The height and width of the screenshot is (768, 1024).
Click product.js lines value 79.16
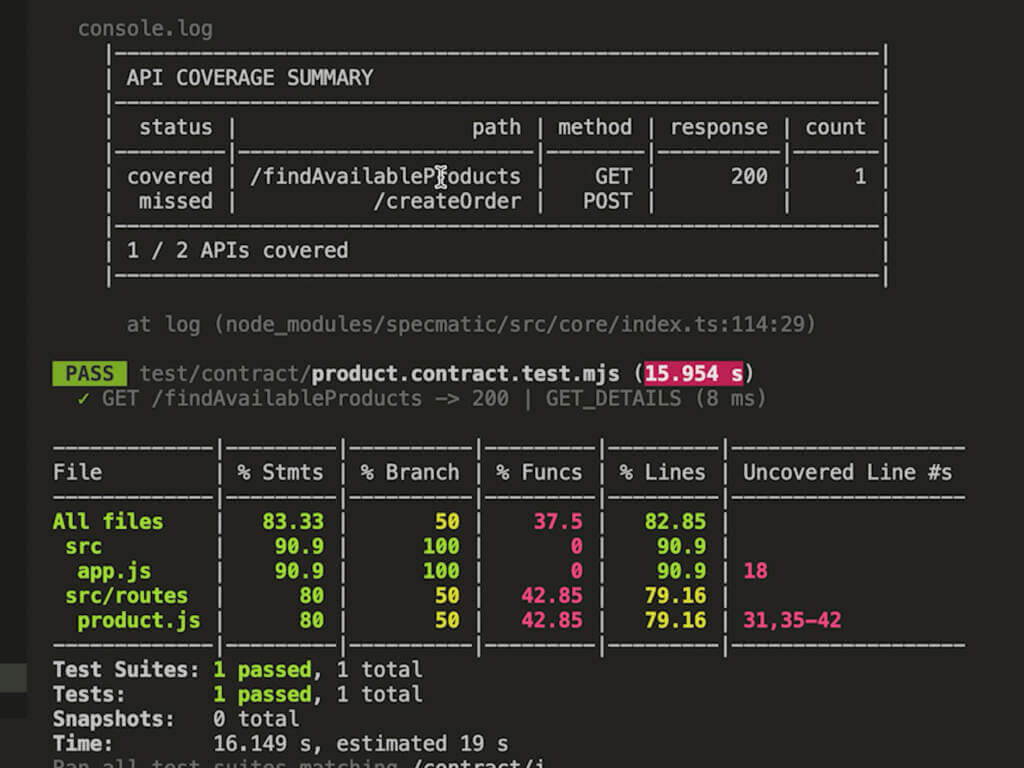point(675,620)
